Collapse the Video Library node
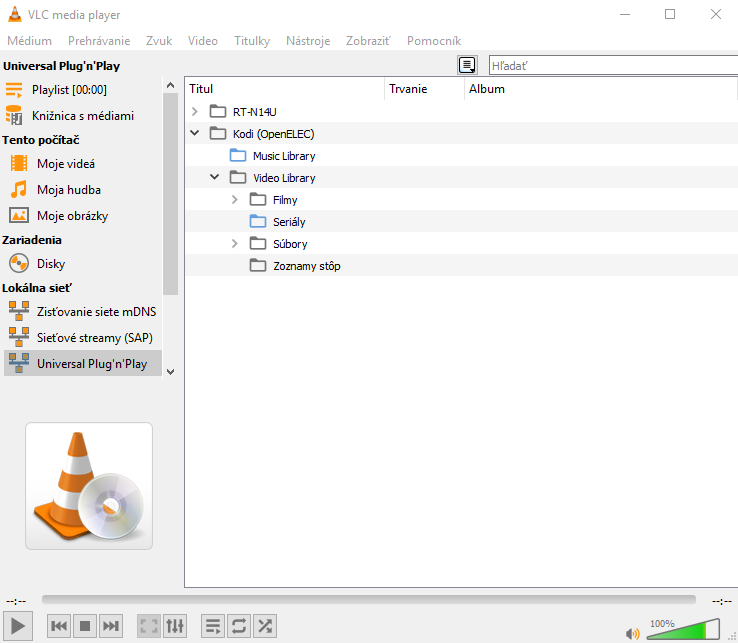The width and height of the screenshot is (738, 643). (215, 177)
